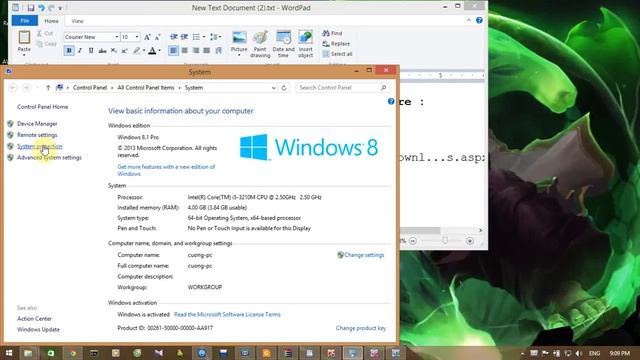The width and height of the screenshot is (640, 360).
Task: Toggle Underline formatting in WordPad
Action: 91,51
